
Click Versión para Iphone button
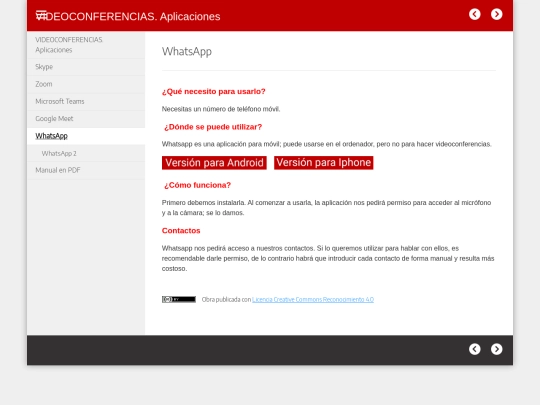(x=324, y=163)
